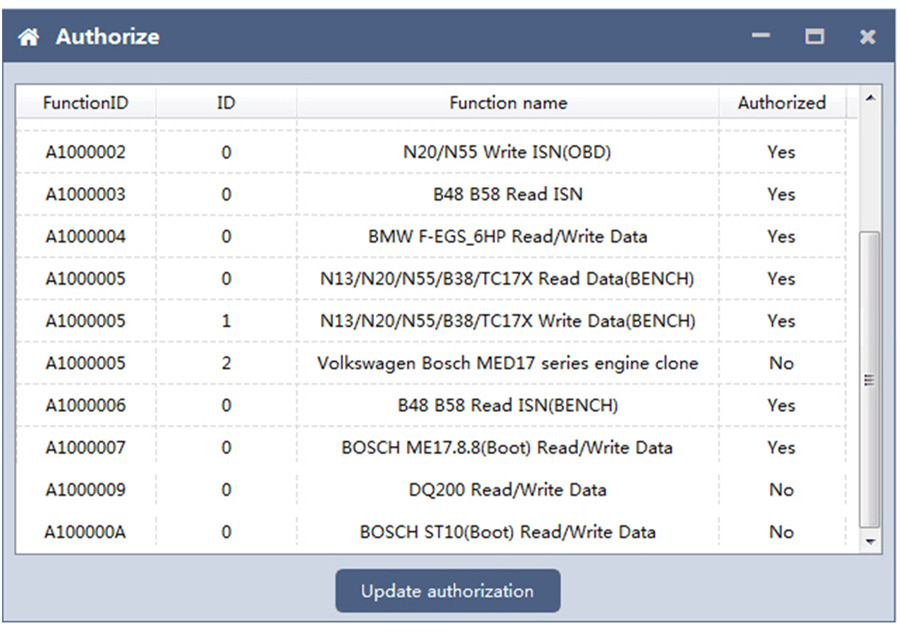The width and height of the screenshot is (900, 638).
Task: Click the Function name column header
Action: coord(508,103)
